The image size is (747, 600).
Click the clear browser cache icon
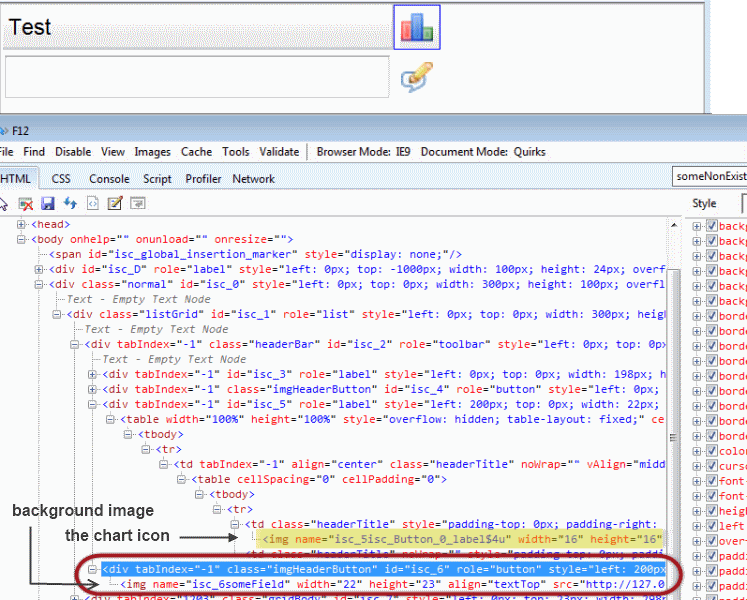27,203
